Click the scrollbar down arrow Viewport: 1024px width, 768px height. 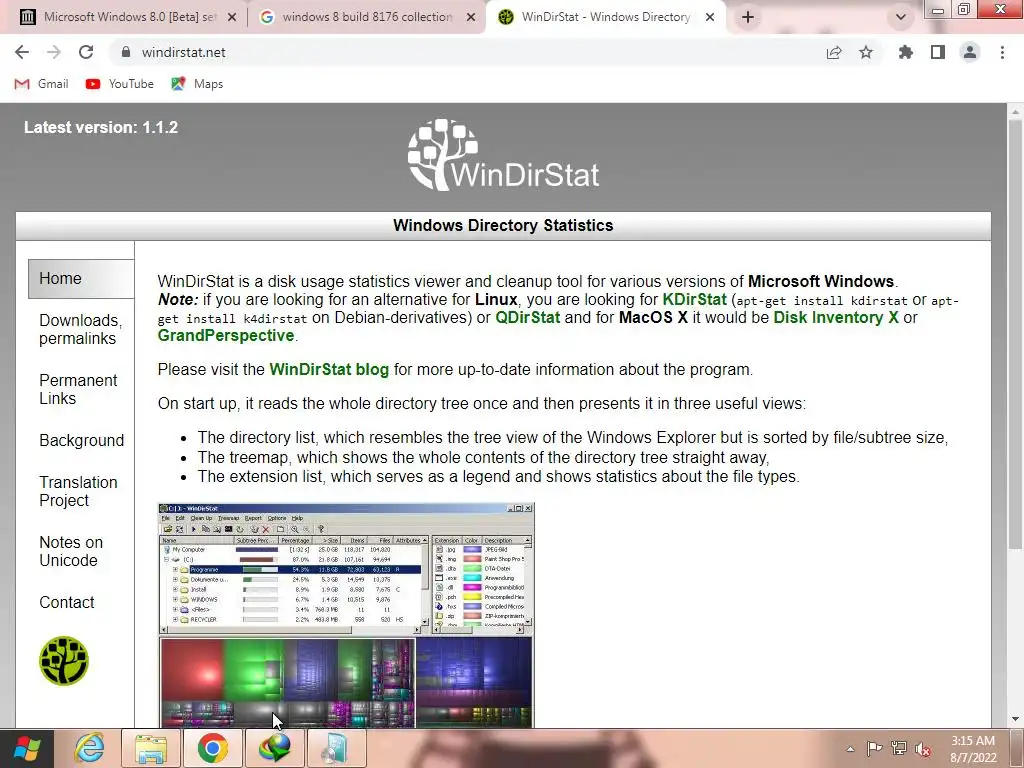click(x=1015, y=720)
